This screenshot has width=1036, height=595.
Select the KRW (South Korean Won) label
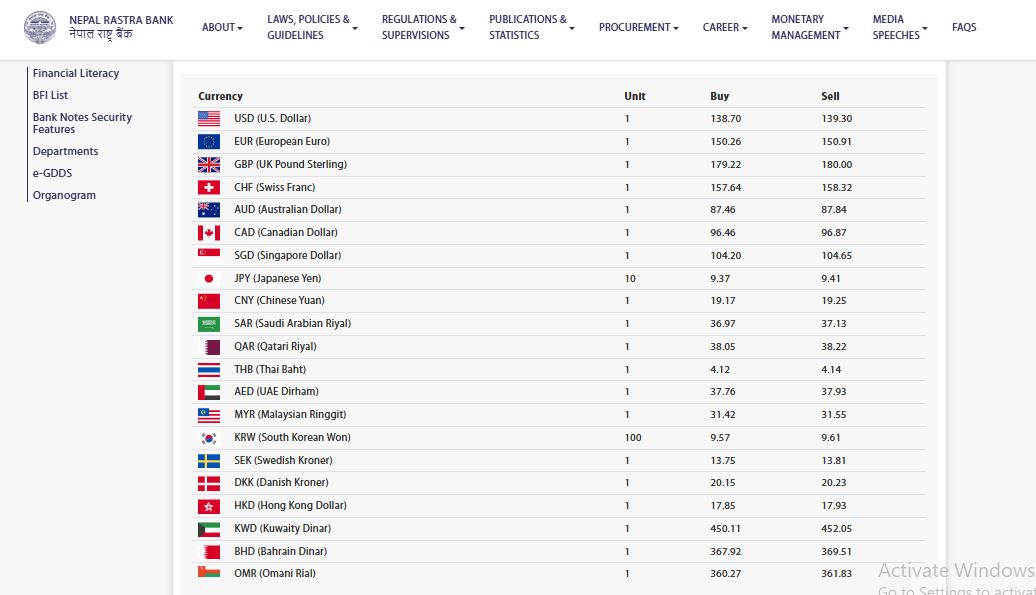click(x=292, y=438)
